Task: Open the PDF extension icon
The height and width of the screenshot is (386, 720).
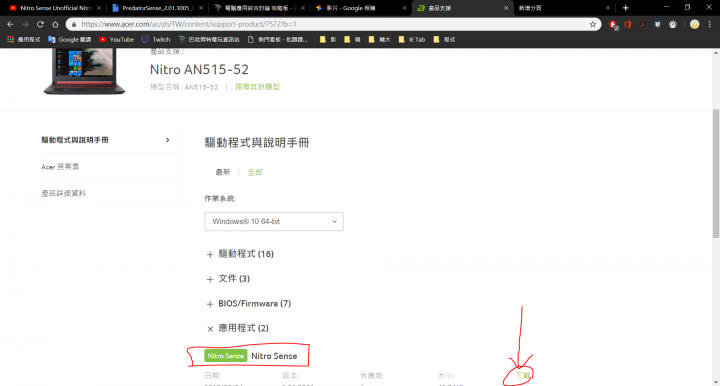Action: pos(643,25)
